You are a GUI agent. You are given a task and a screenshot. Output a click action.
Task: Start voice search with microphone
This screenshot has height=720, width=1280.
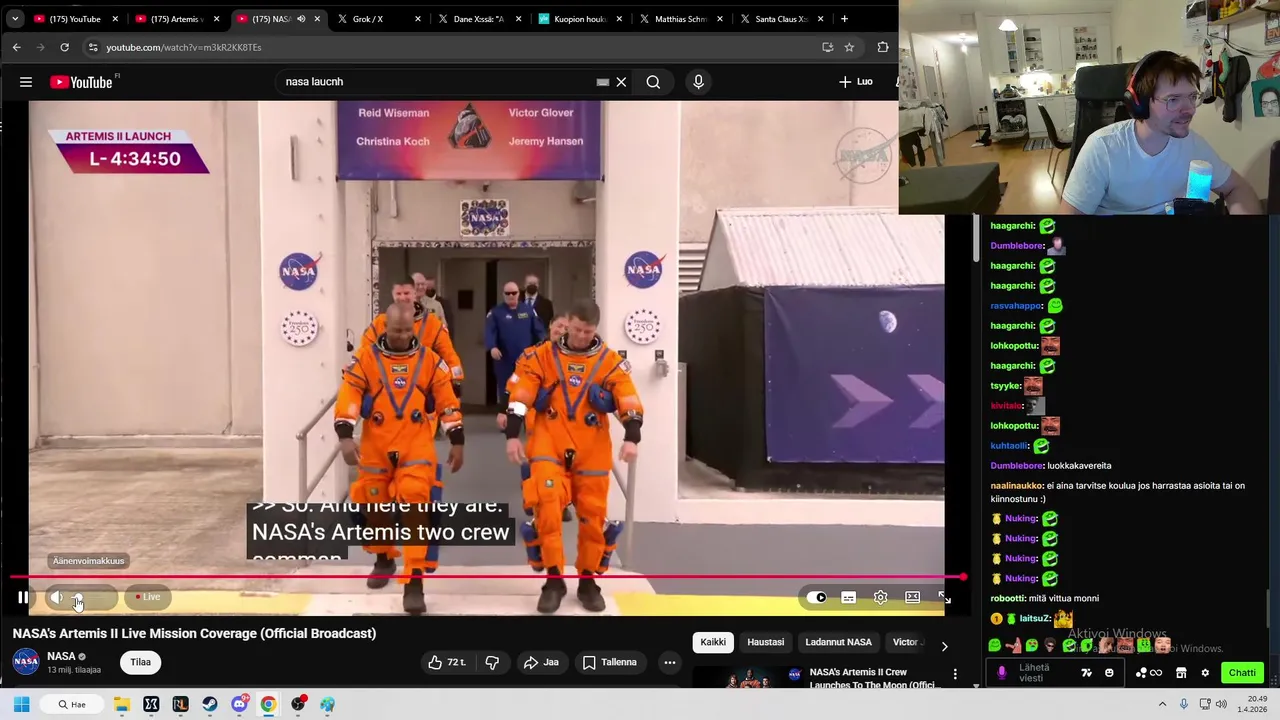(x=698, y=82)
